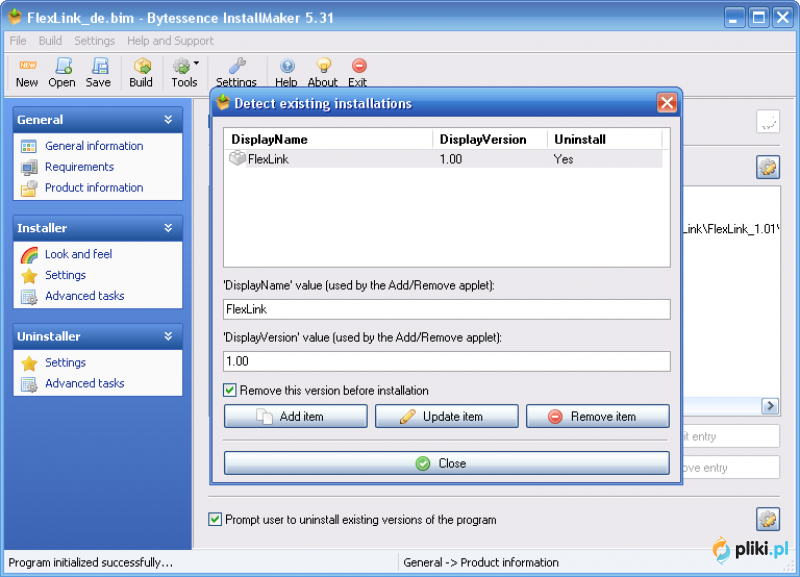The width and height of the screenshot is (800, 577).
Task: Sort by DisplayVersion column header
Action: 490,139
